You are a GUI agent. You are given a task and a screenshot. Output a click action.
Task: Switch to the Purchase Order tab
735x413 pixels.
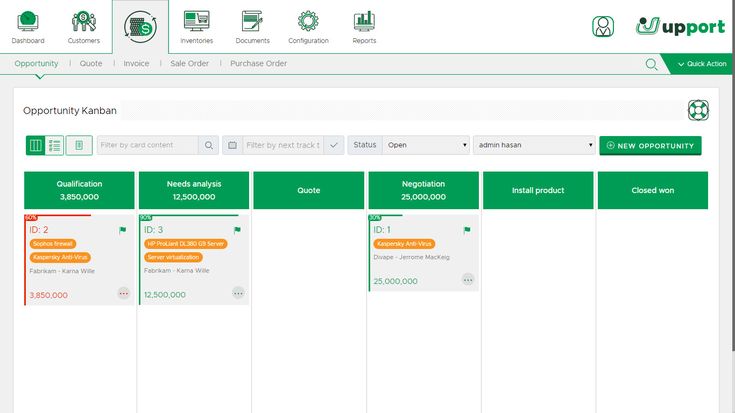click(x=258, y=64)
